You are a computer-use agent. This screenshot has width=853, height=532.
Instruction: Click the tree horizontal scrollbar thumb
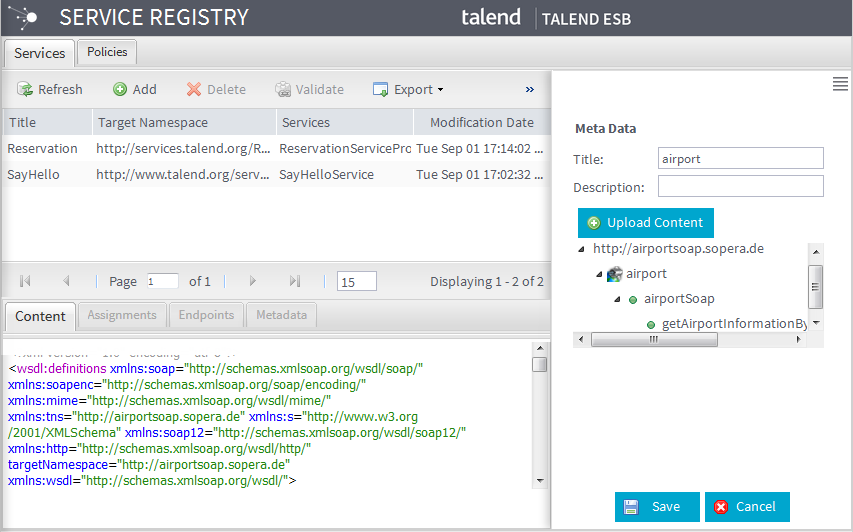tap(653, 339)
